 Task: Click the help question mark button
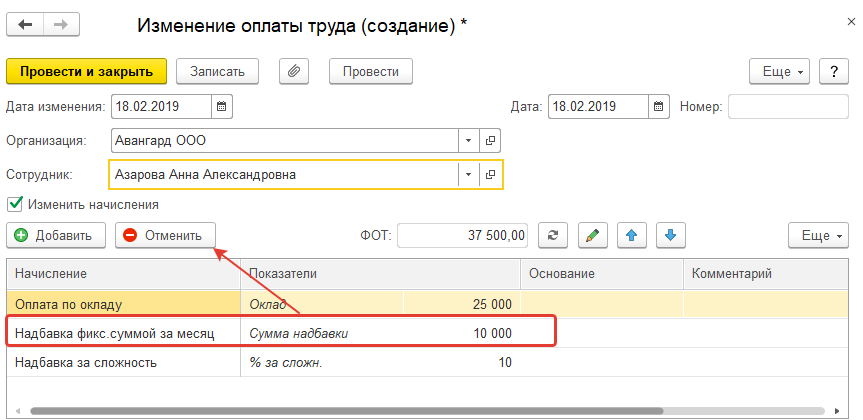pos(833,71)
